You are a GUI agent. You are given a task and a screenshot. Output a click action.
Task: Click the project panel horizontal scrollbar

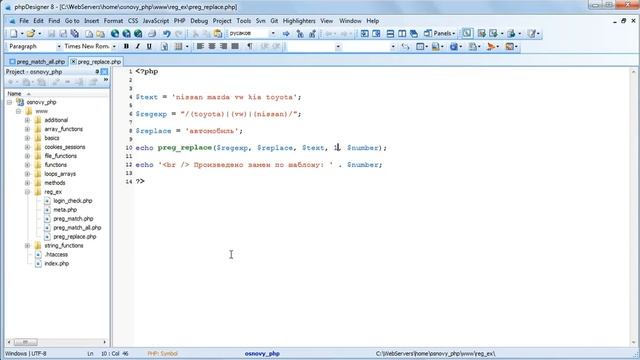point(57,342)
